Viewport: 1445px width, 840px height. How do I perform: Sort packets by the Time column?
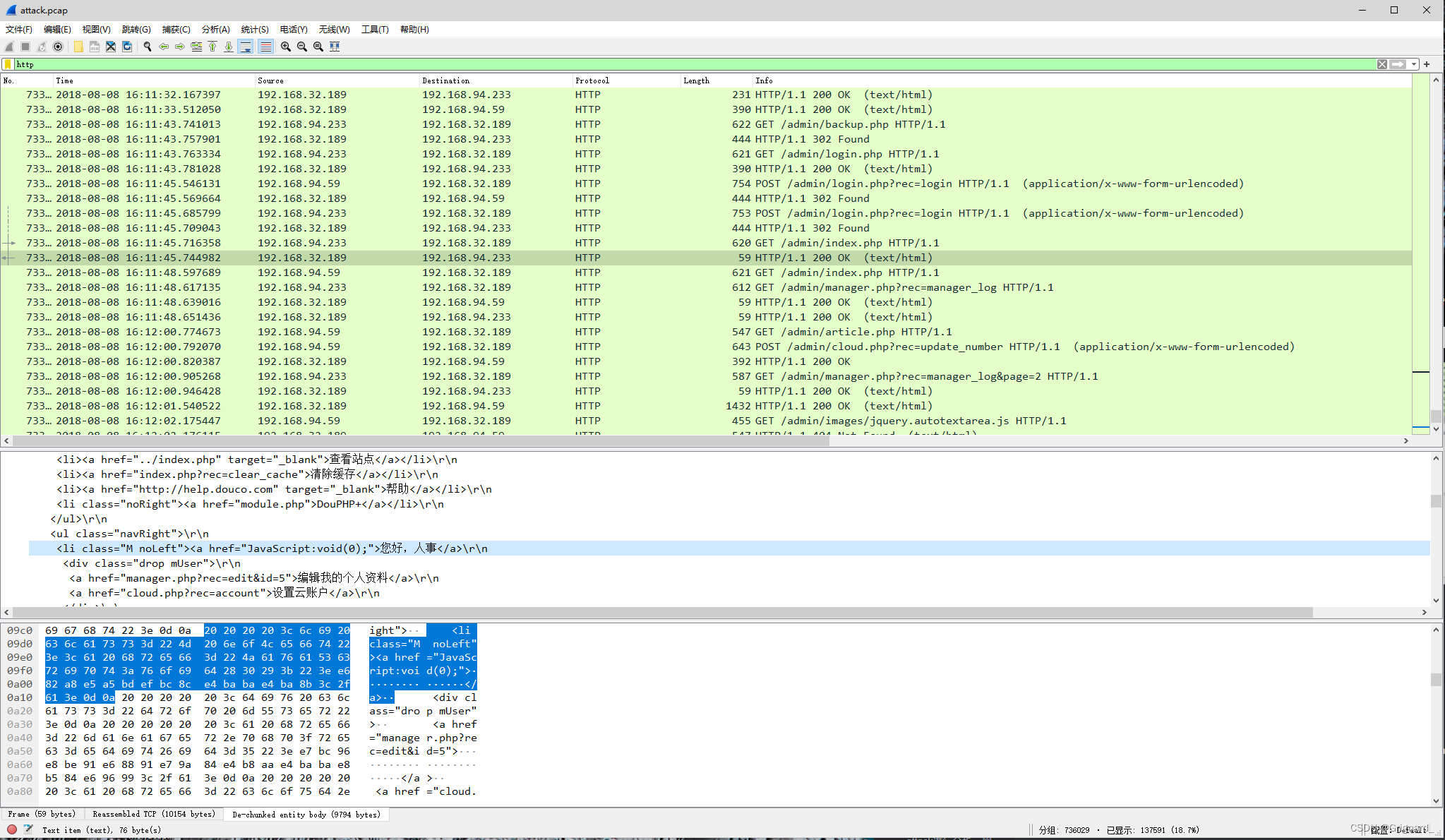[154, 80]
